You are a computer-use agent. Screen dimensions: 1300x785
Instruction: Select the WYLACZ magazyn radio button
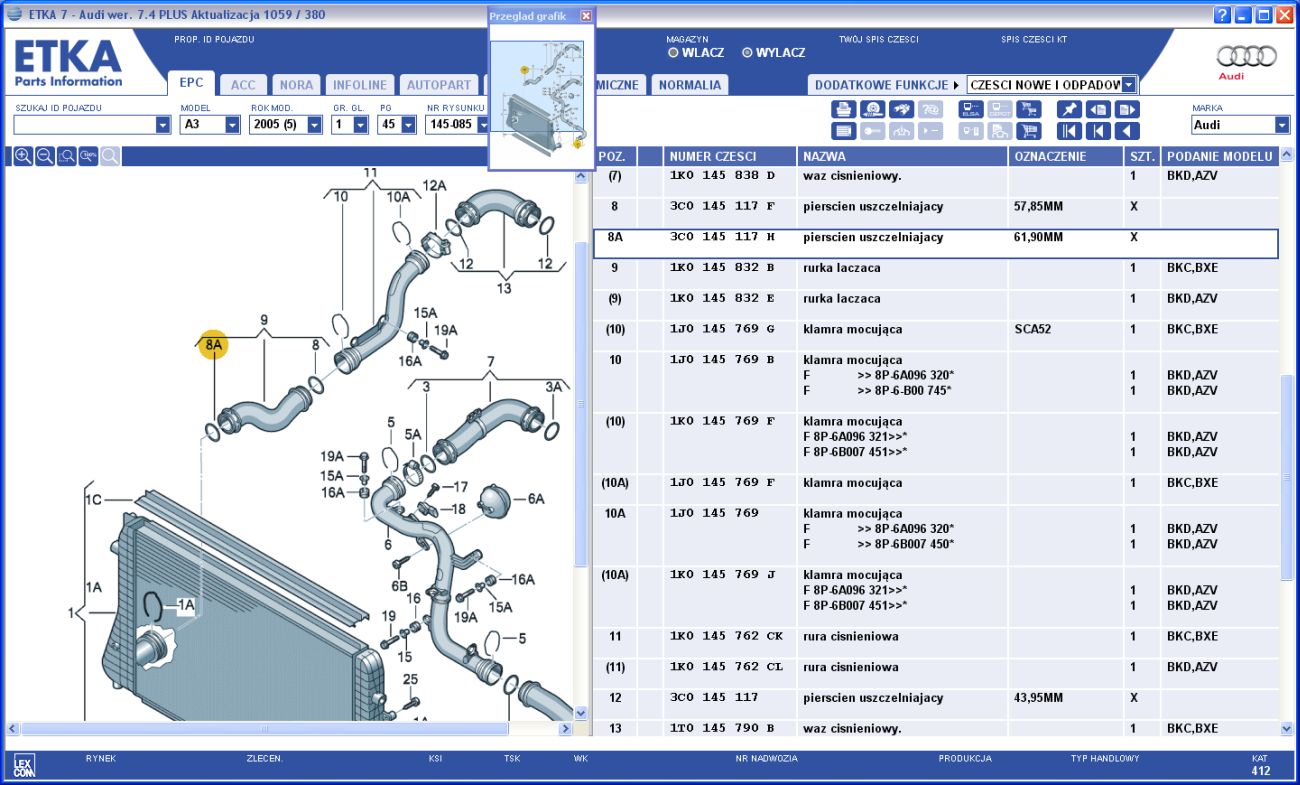tap(747, 53)
